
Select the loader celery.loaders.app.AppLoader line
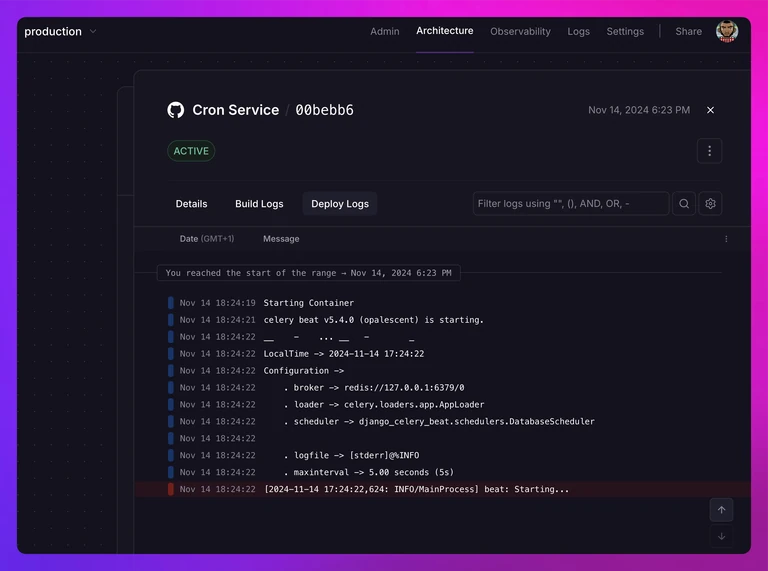pos(443,404)
